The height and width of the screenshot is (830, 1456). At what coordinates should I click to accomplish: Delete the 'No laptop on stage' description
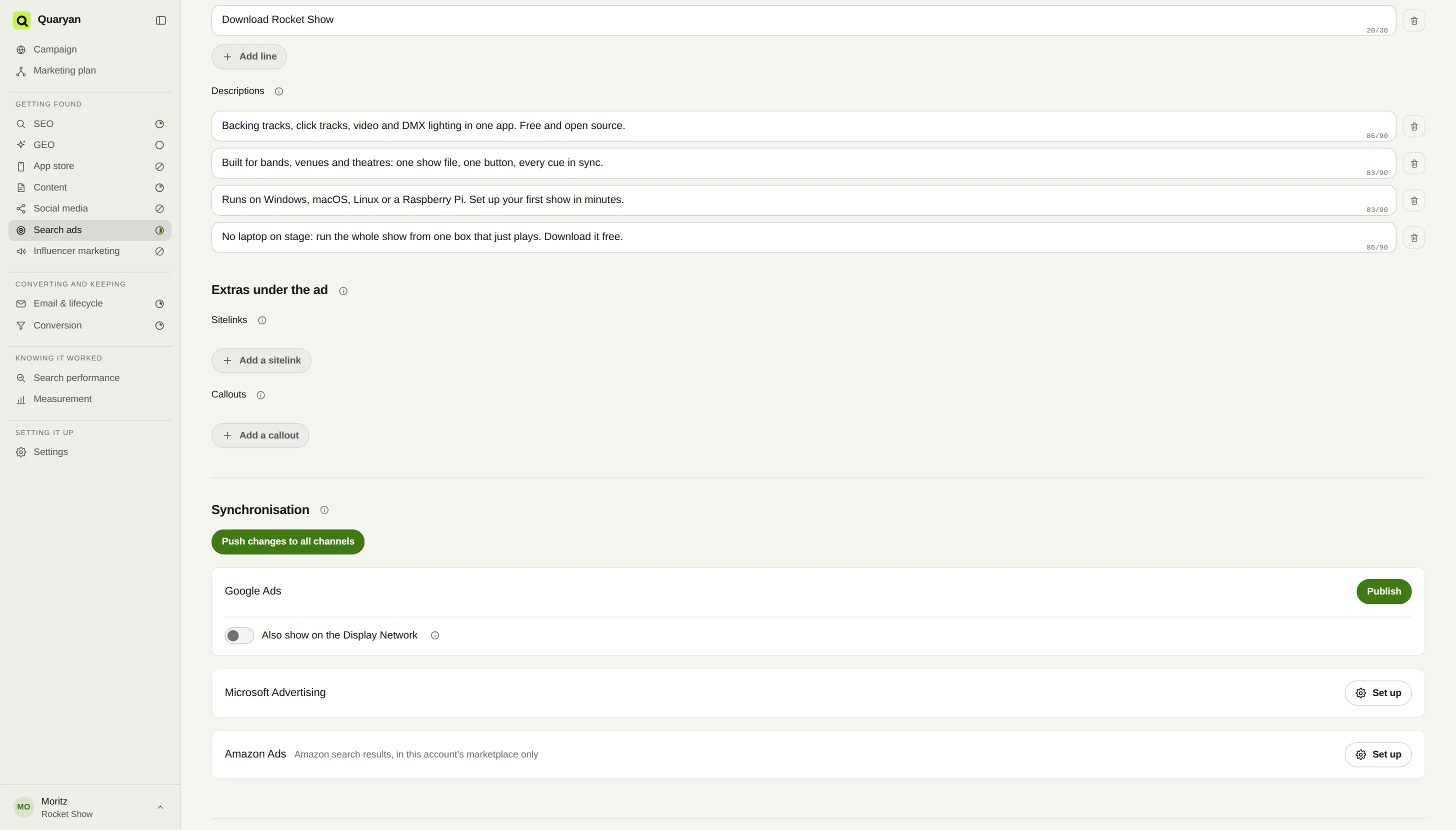[1414, 237]
